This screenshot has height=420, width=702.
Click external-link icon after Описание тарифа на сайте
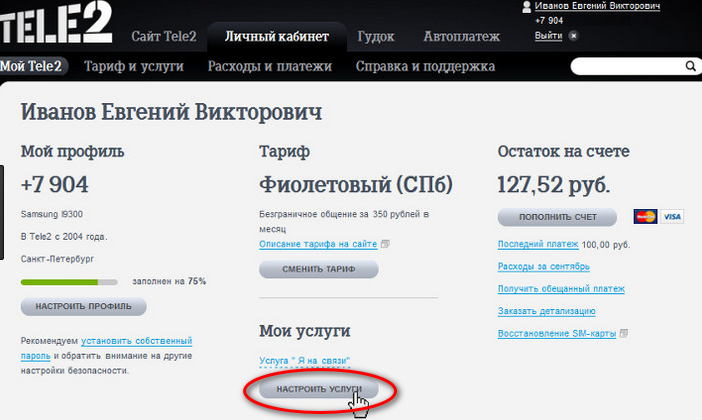(385, 244)
